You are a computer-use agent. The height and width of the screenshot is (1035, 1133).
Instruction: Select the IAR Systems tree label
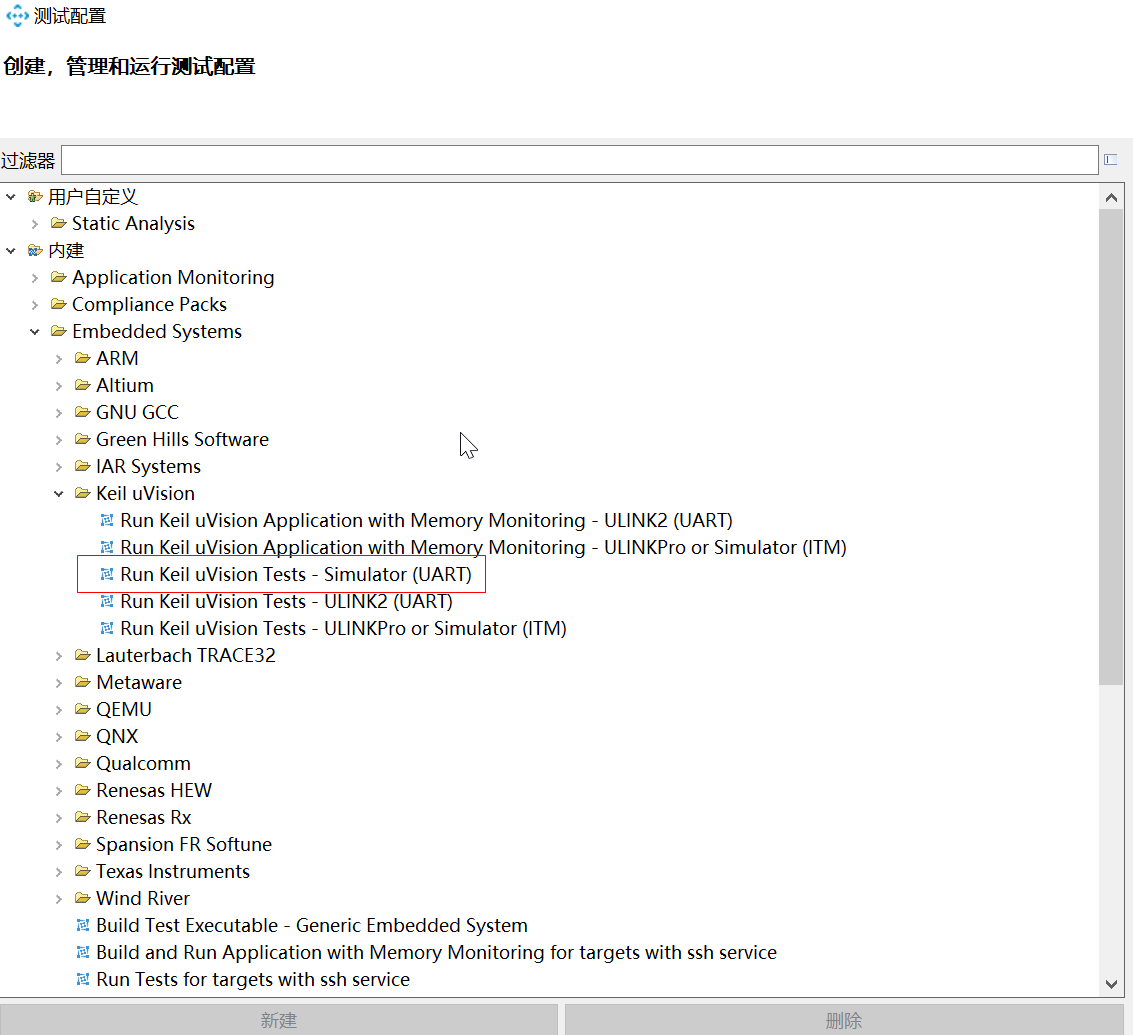[x=148, y=466]
